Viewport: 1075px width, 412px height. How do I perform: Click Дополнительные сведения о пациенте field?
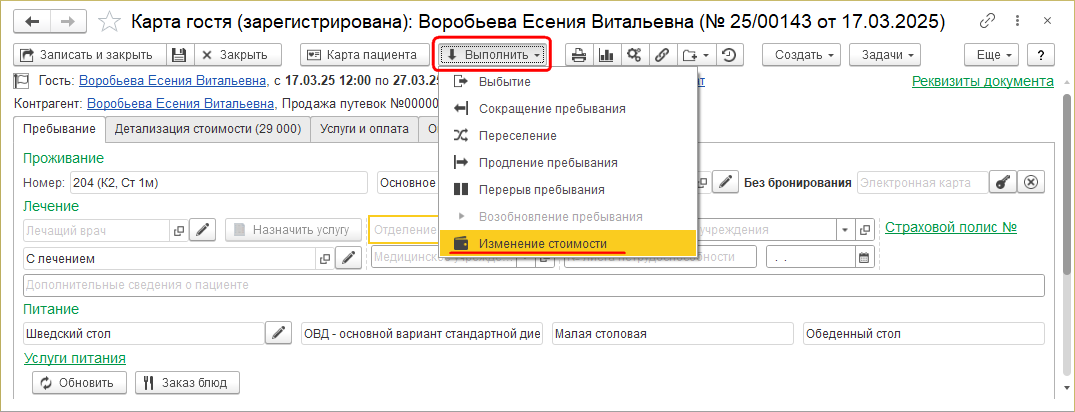(533, 284)
